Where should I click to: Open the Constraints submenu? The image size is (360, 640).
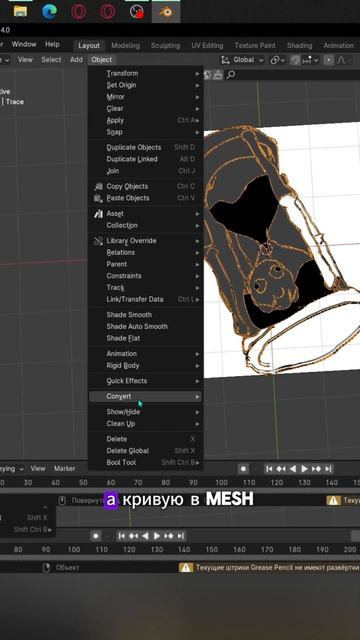[x=145, y=276]
